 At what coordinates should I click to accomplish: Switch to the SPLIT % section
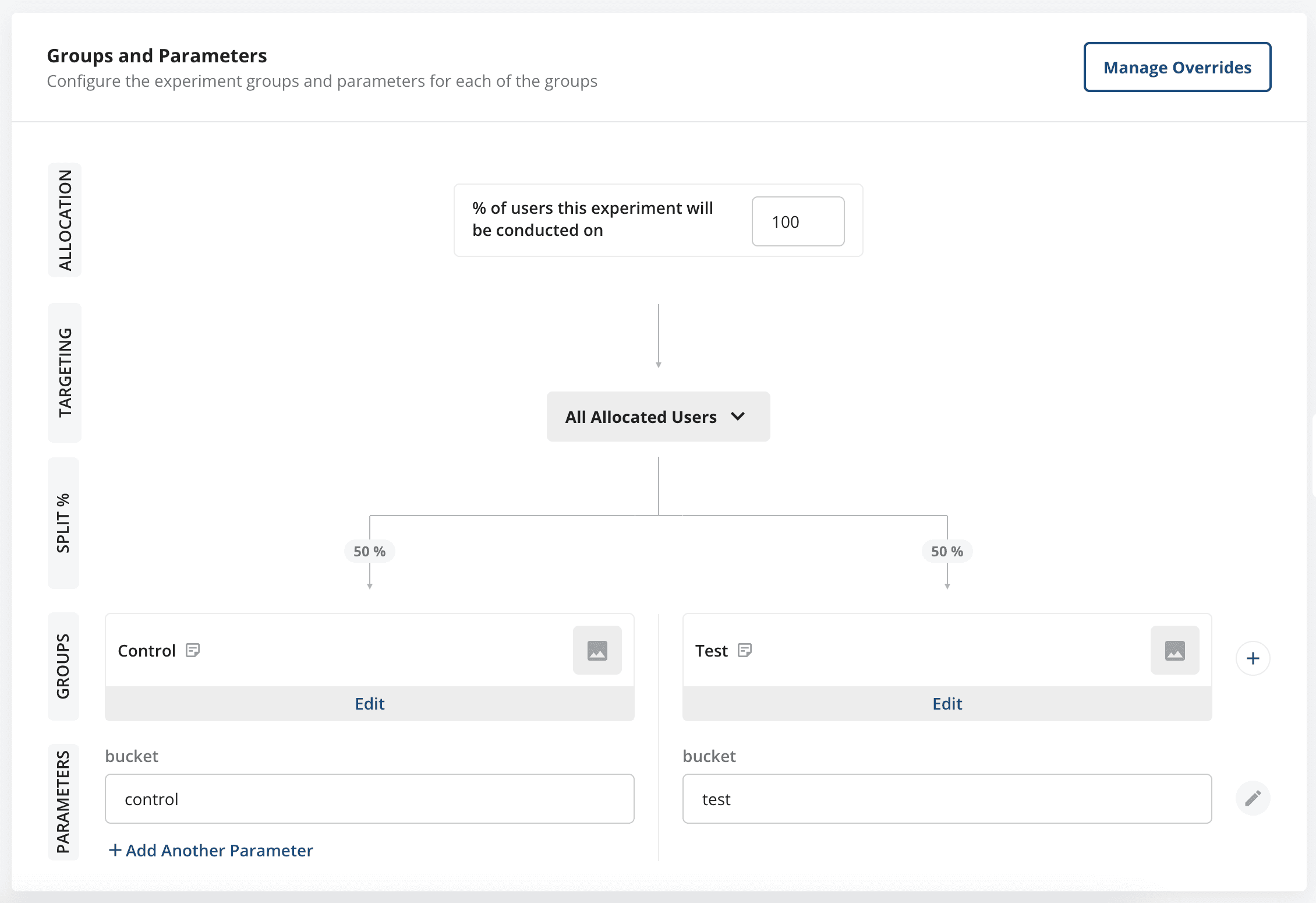[x=63, y=523]
